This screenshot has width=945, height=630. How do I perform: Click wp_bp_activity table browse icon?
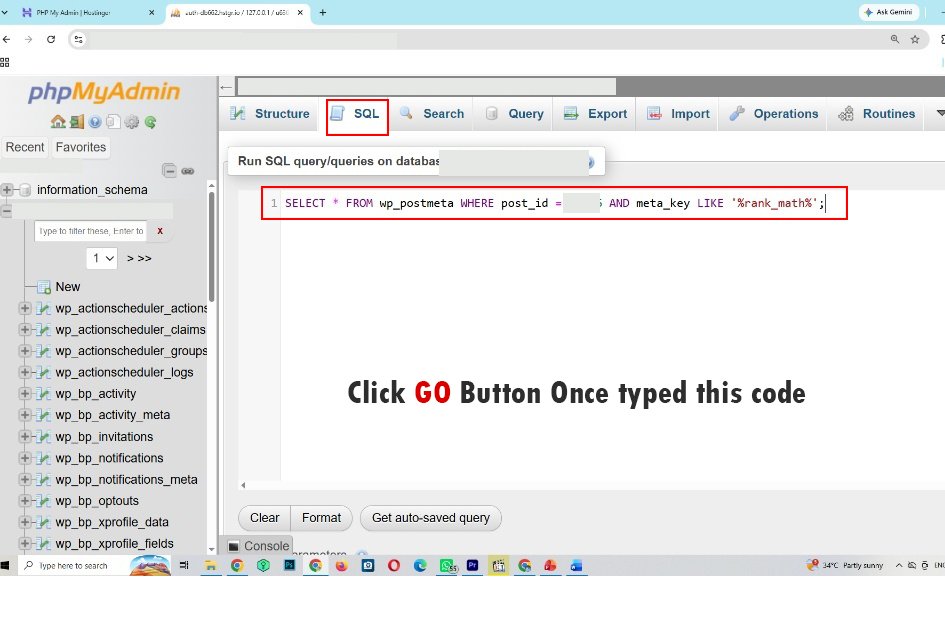tap(43, 394)
